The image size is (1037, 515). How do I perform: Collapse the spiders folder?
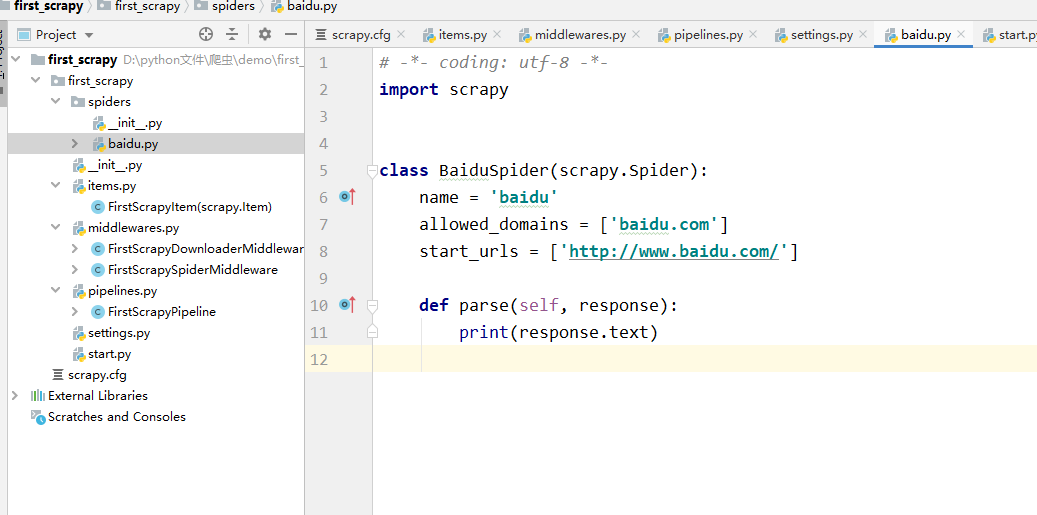coord(56,102)
